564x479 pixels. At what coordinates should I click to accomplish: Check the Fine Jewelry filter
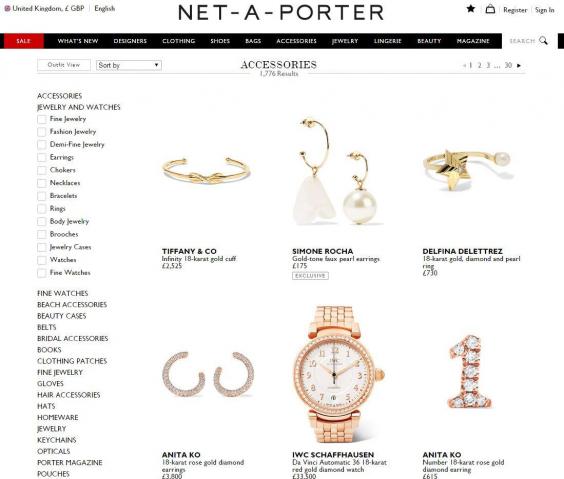(42, 119)
